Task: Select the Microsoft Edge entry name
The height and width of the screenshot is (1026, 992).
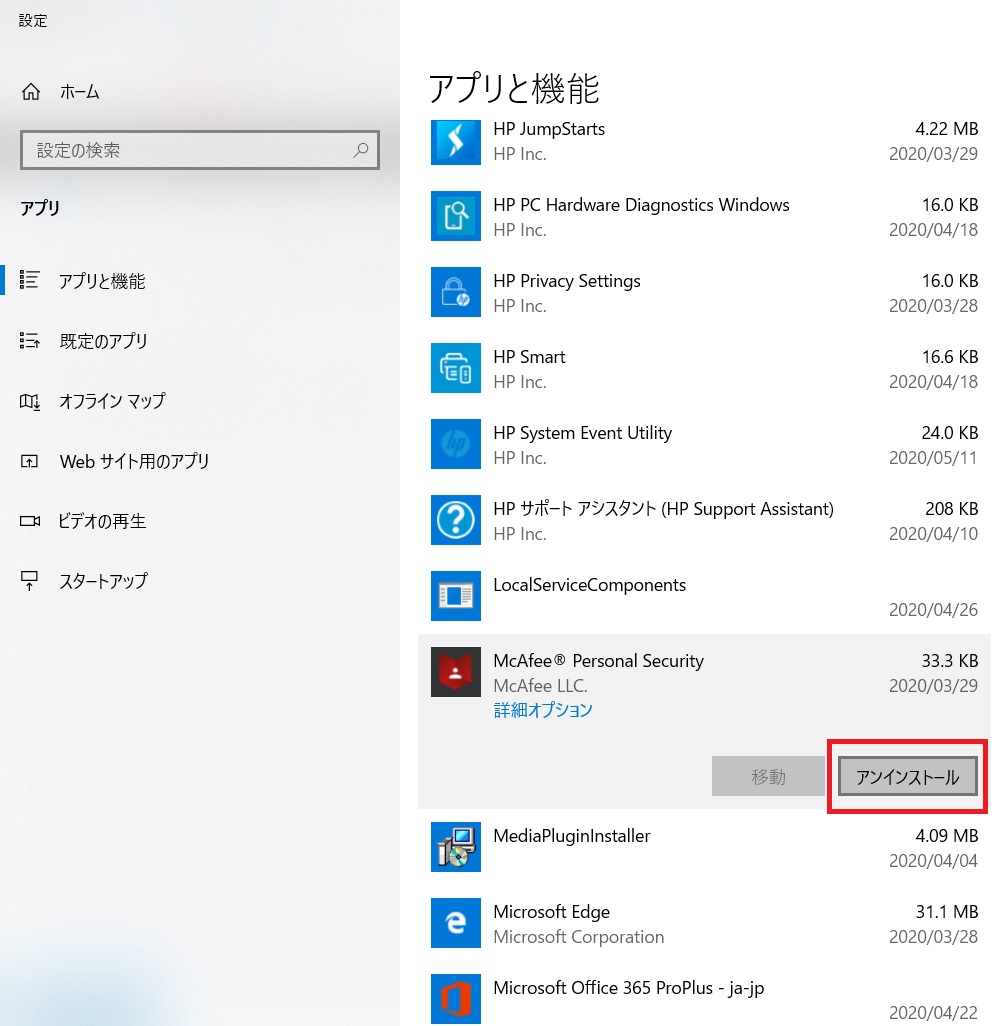Action: [x=552, y=912]
